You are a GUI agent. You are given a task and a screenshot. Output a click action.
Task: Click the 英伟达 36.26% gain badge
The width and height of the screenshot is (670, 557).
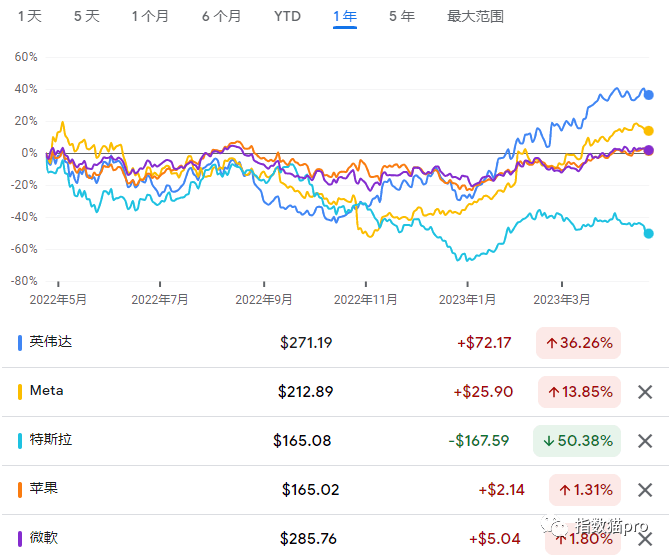coord(578,343)
